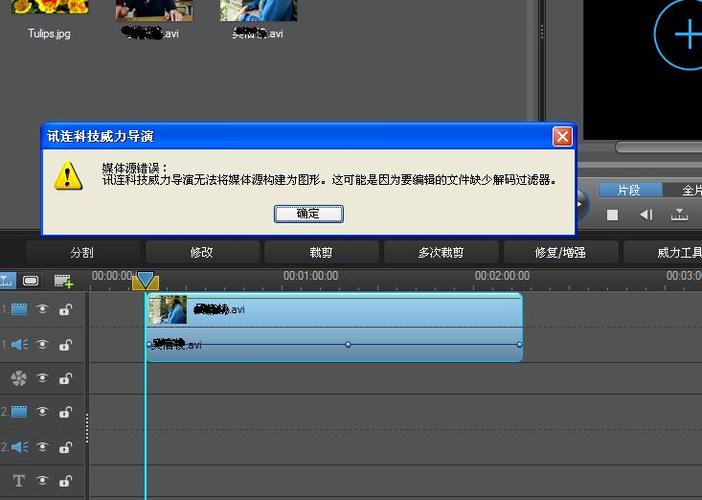
Task: Click the timeline range marker icon after previous frame
Action: (679, 215)
